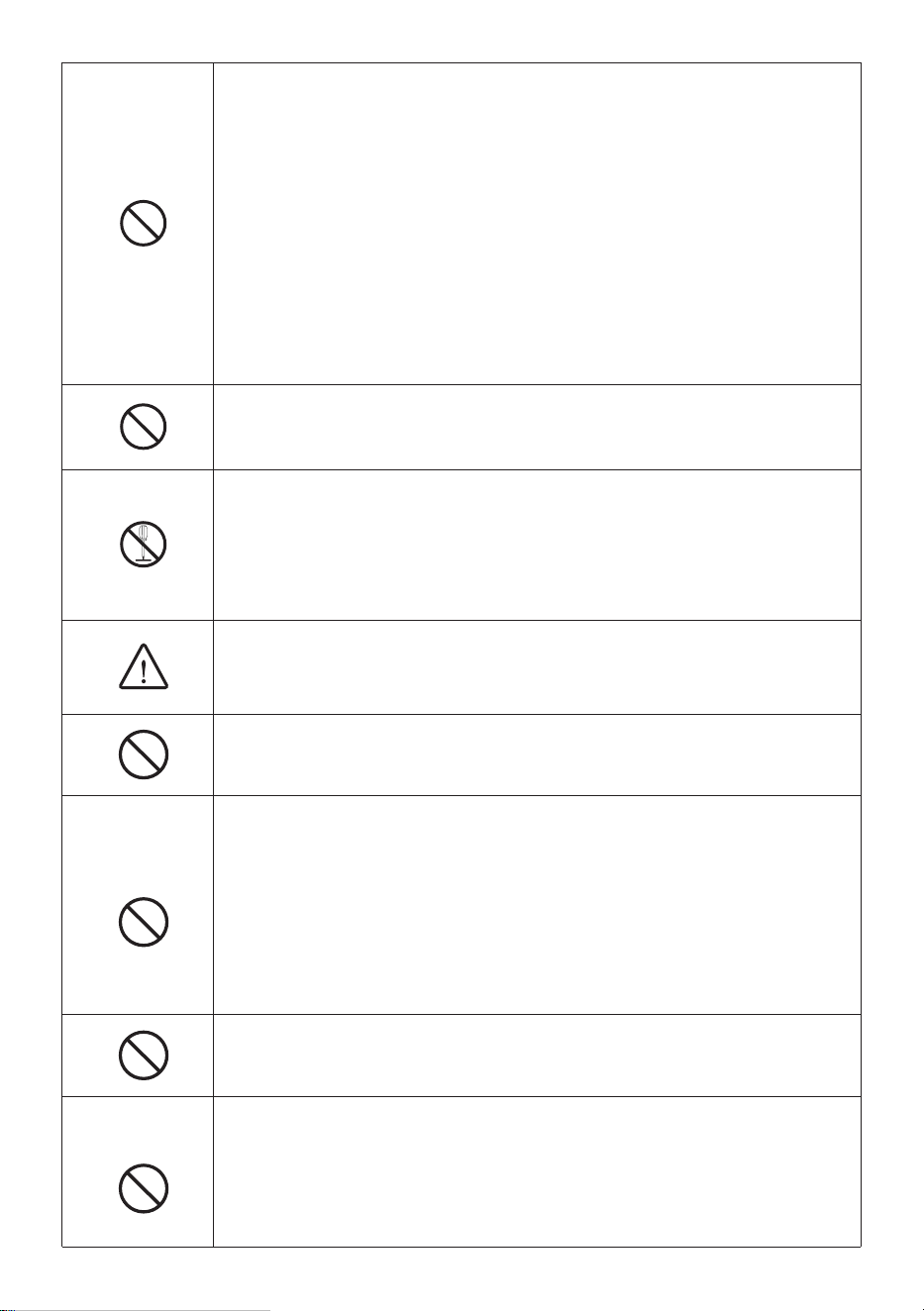Select the empty cell beside the sixth-row prohibition icon
This screenshot has height=1311, width=924.
(x=537, y=905)
